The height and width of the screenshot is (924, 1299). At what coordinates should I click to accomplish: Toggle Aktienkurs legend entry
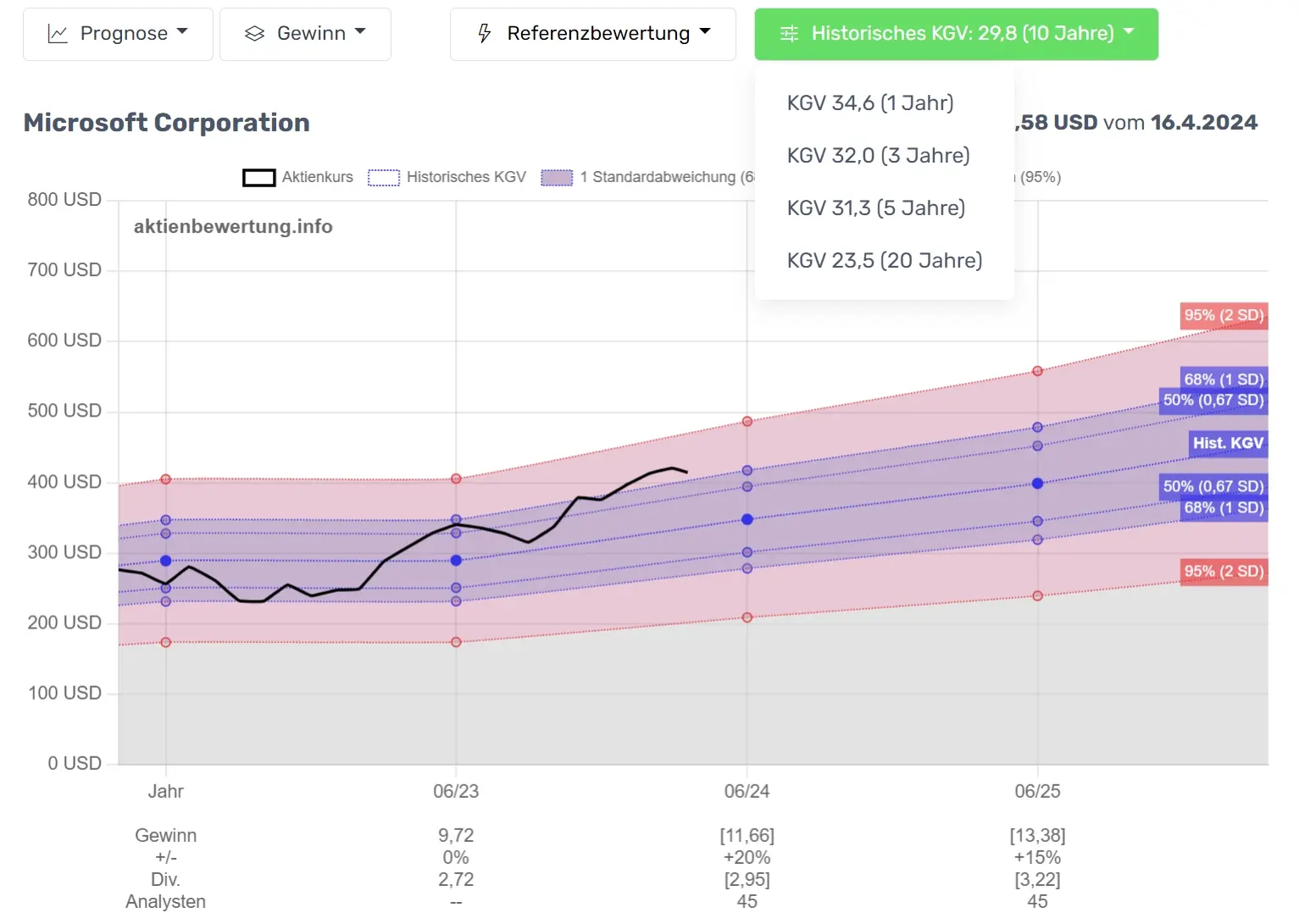[x=298, y=177]
